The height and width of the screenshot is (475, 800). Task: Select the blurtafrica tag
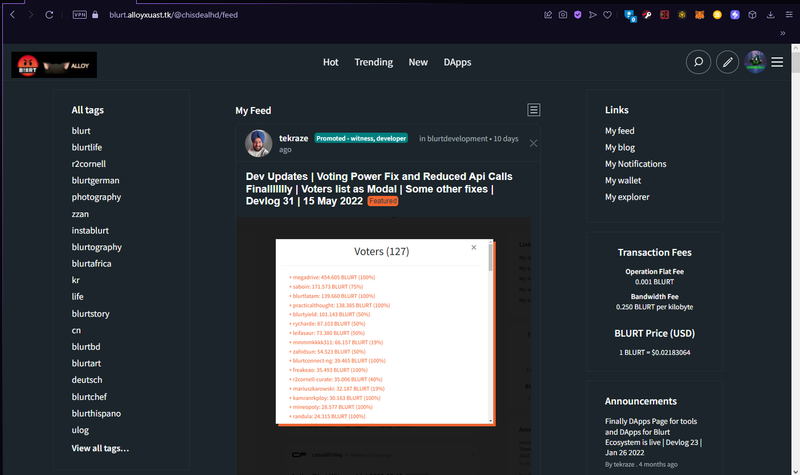tap(91, 263)
